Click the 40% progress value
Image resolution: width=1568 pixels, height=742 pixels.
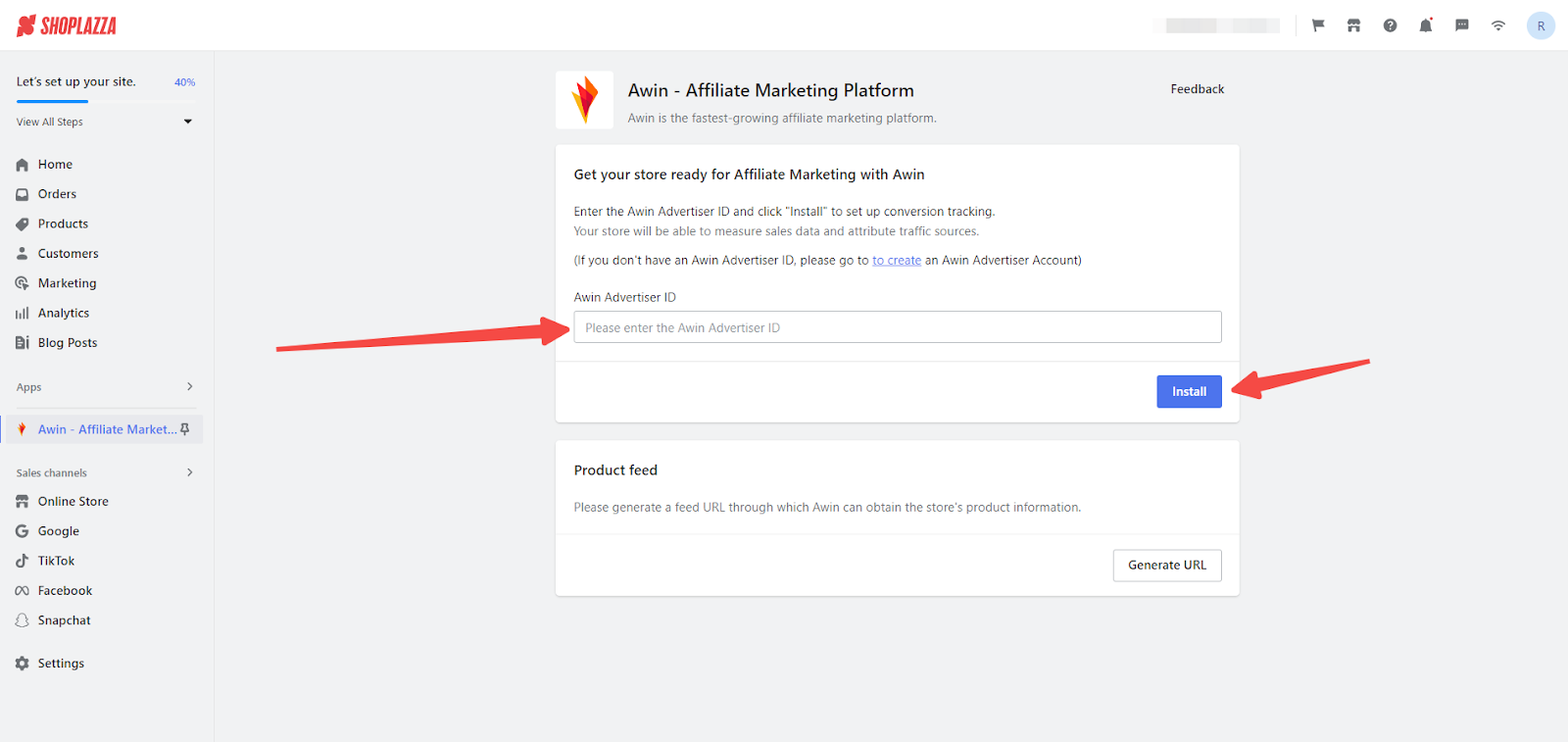(x=184, y=82)
